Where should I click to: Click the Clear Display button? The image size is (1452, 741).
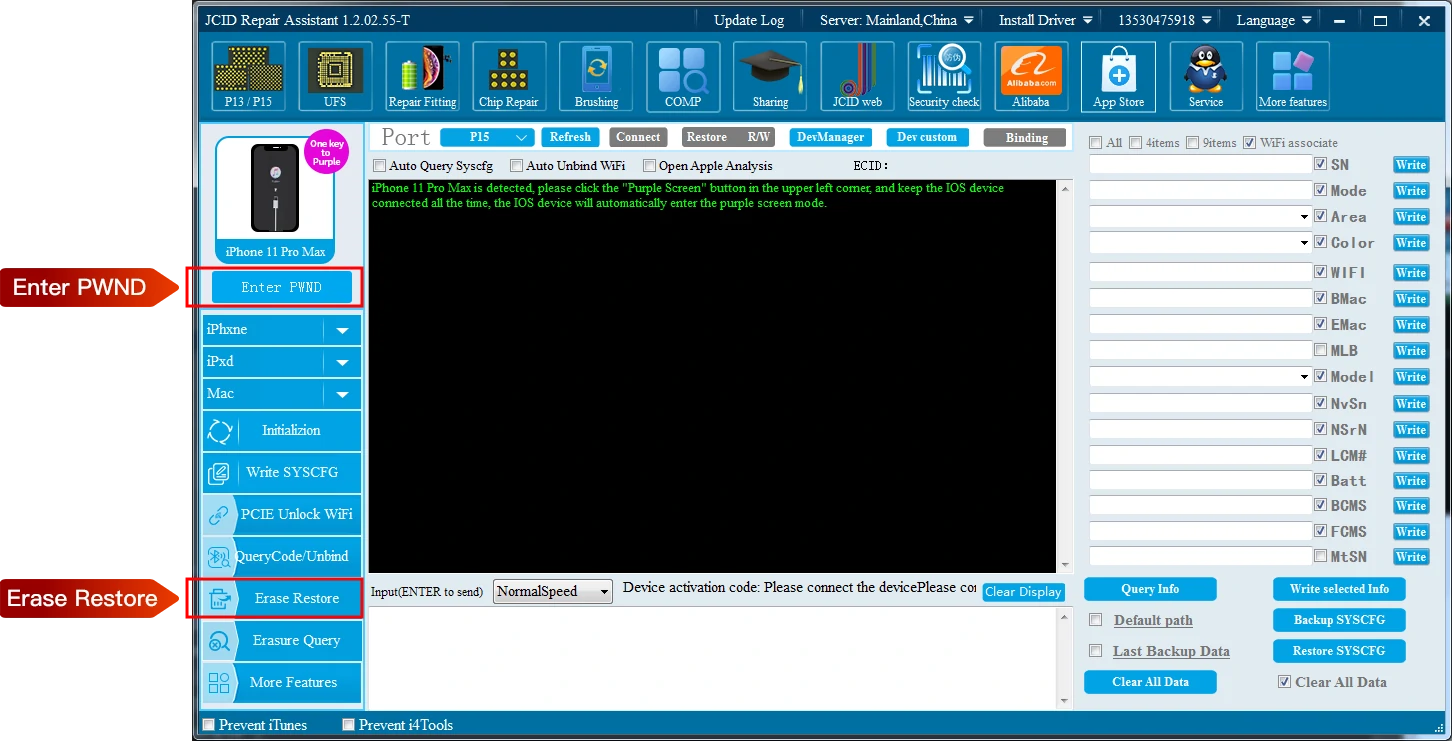pyautogui.click(x=1023, y=592)
